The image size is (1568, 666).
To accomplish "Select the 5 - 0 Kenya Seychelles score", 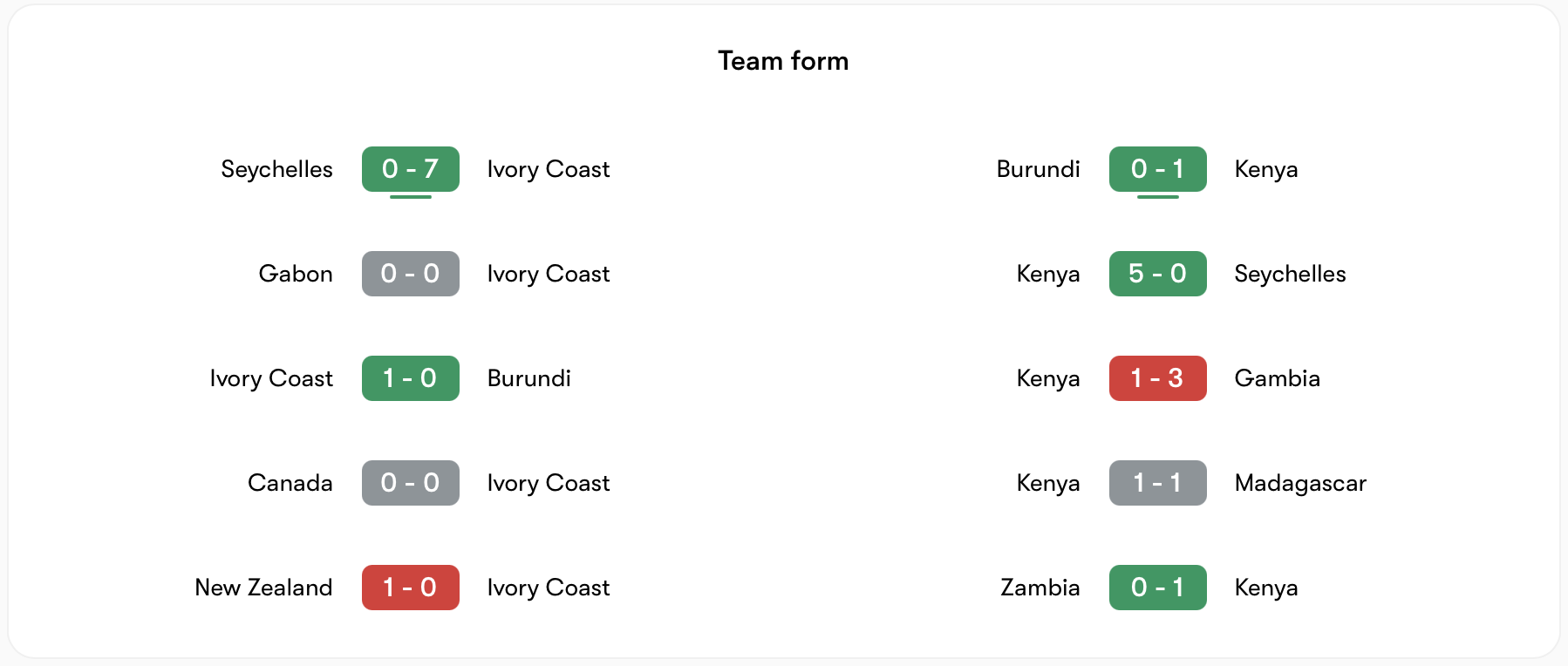I will [1157, 274].
